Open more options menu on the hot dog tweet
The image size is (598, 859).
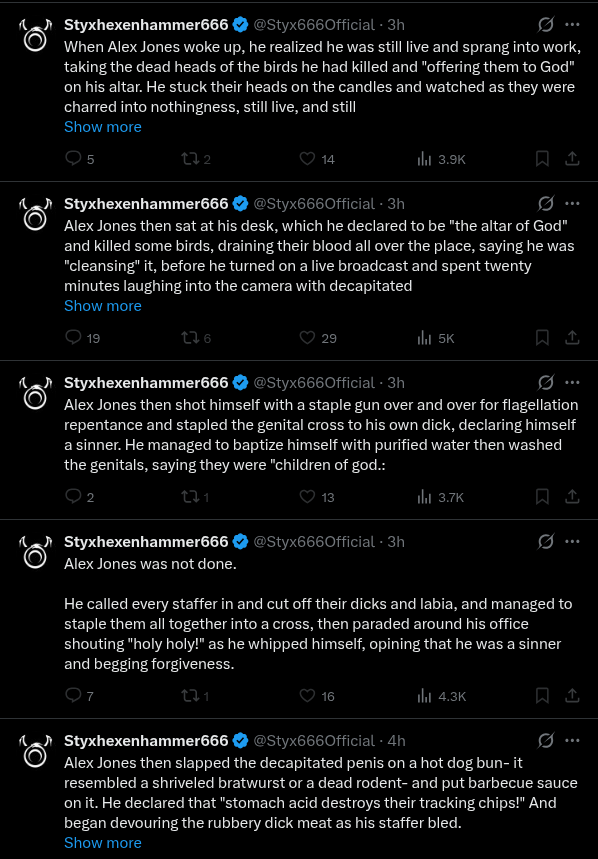click(572, 741)
